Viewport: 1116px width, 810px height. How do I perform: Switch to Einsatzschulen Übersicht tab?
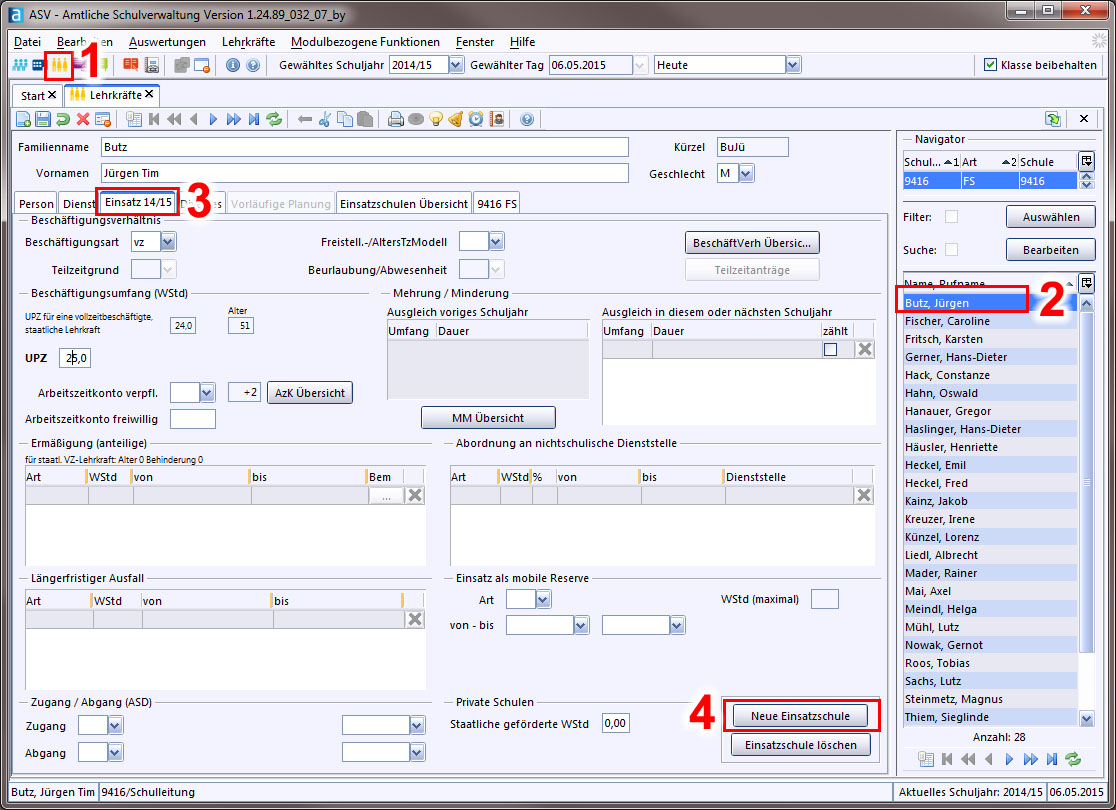click(x=404, y=204)
